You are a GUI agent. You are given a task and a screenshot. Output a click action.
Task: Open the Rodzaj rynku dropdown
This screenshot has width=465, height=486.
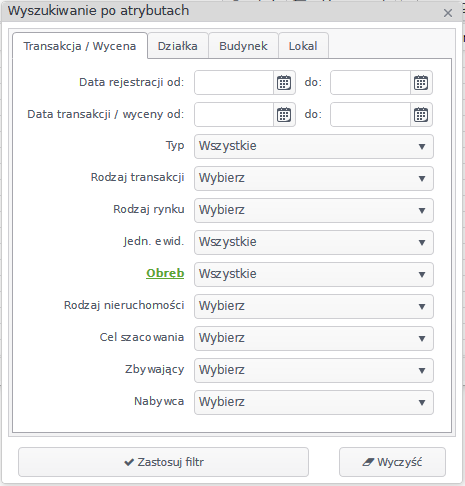tap(314, 210)
